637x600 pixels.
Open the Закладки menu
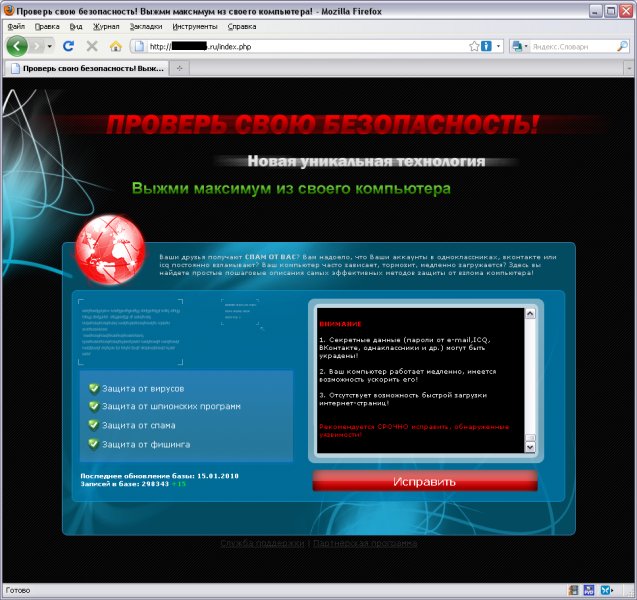146,26
